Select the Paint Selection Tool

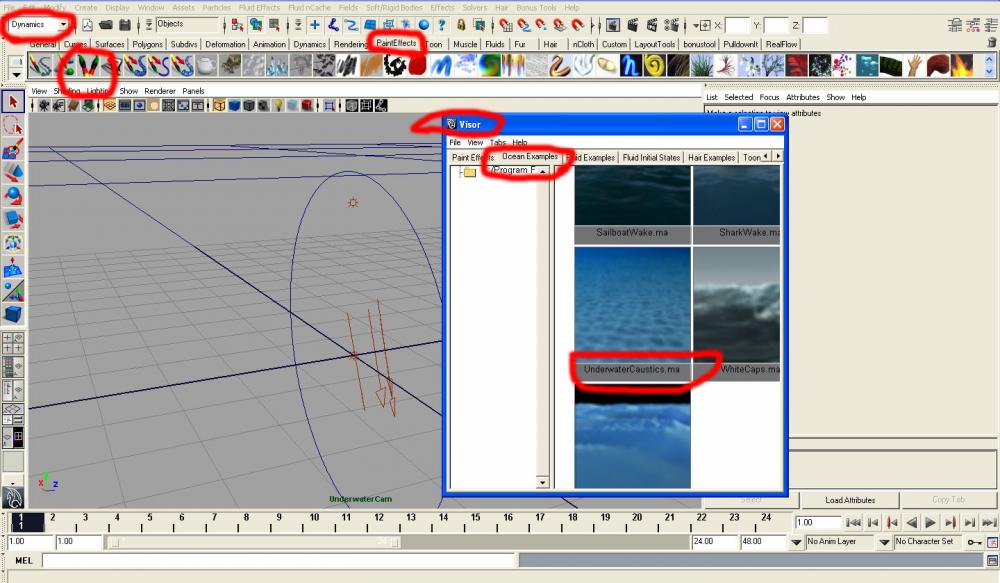13,149
